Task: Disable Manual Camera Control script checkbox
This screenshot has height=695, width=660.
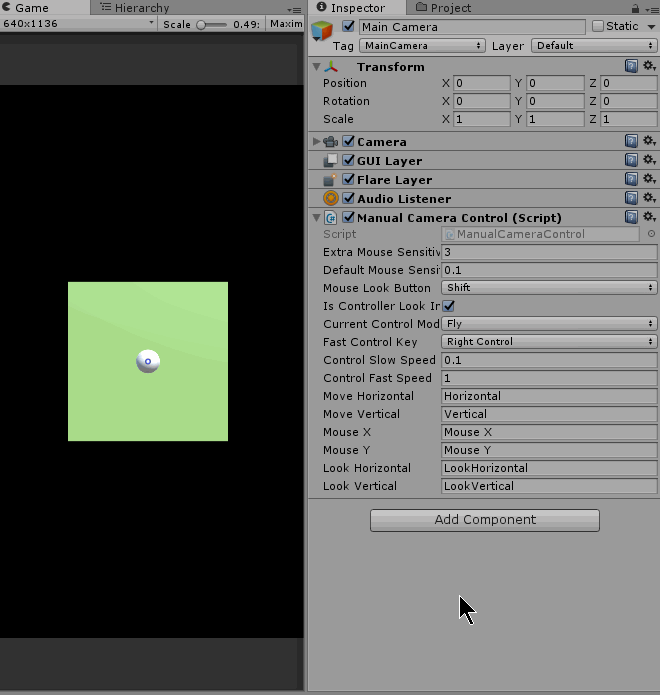Action: [x=349, y=217]
